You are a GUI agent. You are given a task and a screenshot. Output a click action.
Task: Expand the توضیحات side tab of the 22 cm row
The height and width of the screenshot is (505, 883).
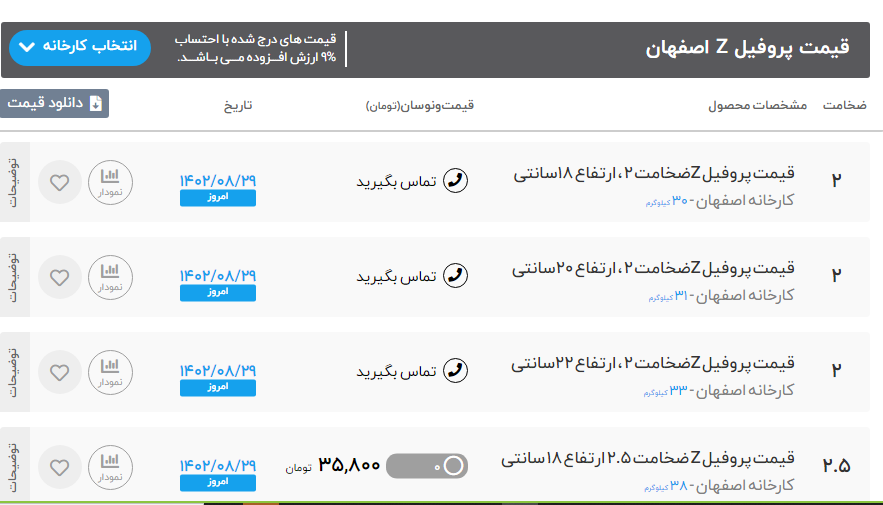(x=14, y=371)
